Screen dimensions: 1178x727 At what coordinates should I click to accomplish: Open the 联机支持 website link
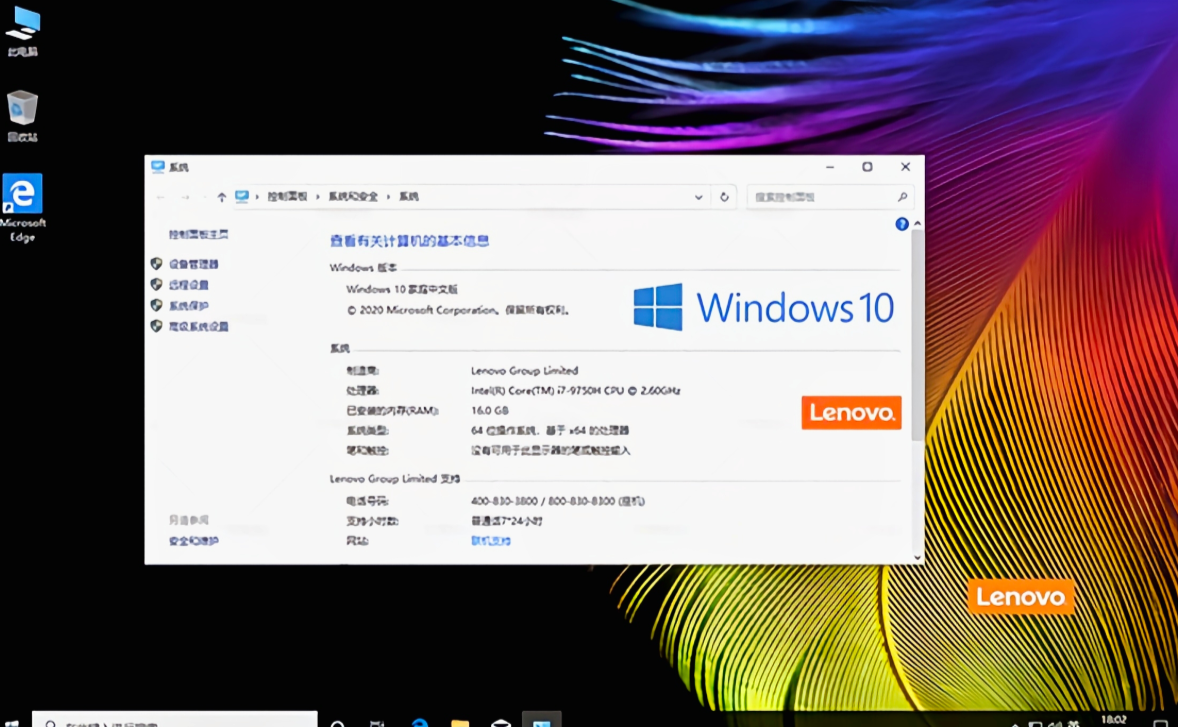pyautogui.click(x=491, y=541)
